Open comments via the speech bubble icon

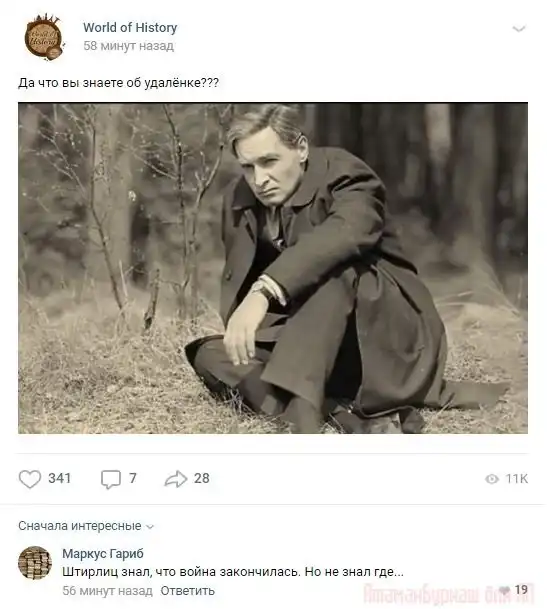click(111, 479)
